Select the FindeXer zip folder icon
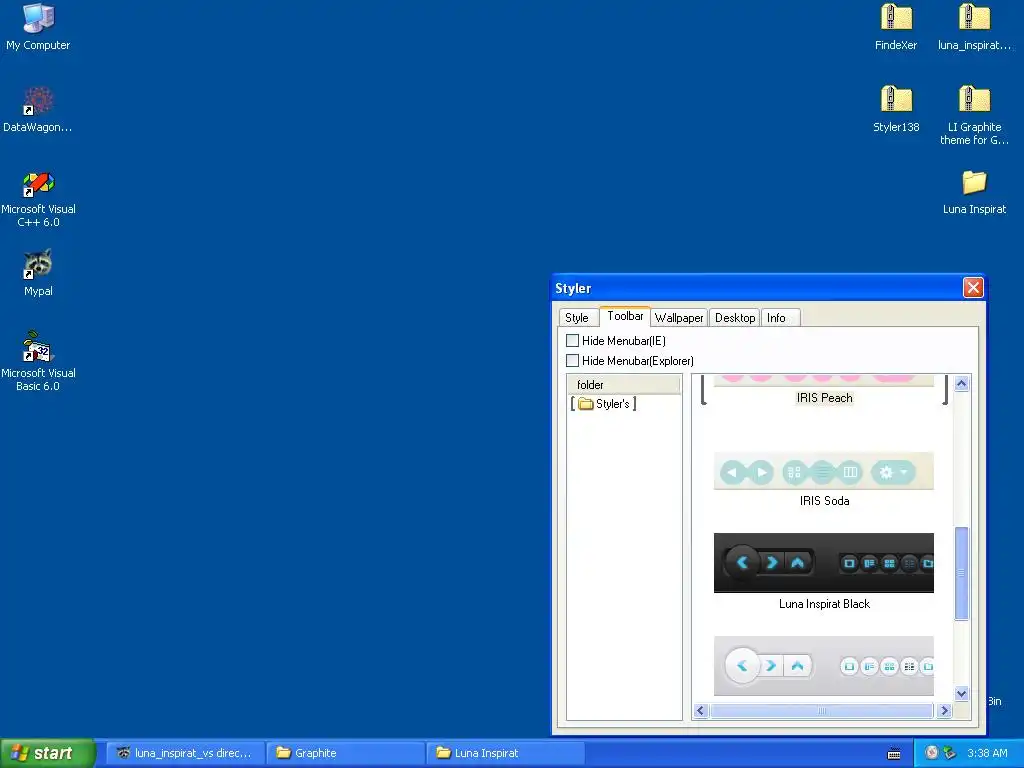This screenshot has height=768, width=1024. point(896,27)
